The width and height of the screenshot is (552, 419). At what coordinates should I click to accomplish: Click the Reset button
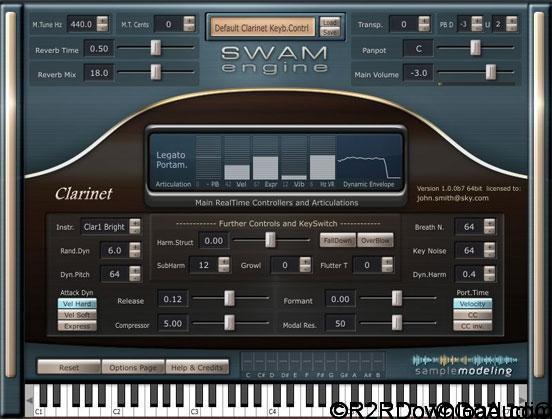69,367
